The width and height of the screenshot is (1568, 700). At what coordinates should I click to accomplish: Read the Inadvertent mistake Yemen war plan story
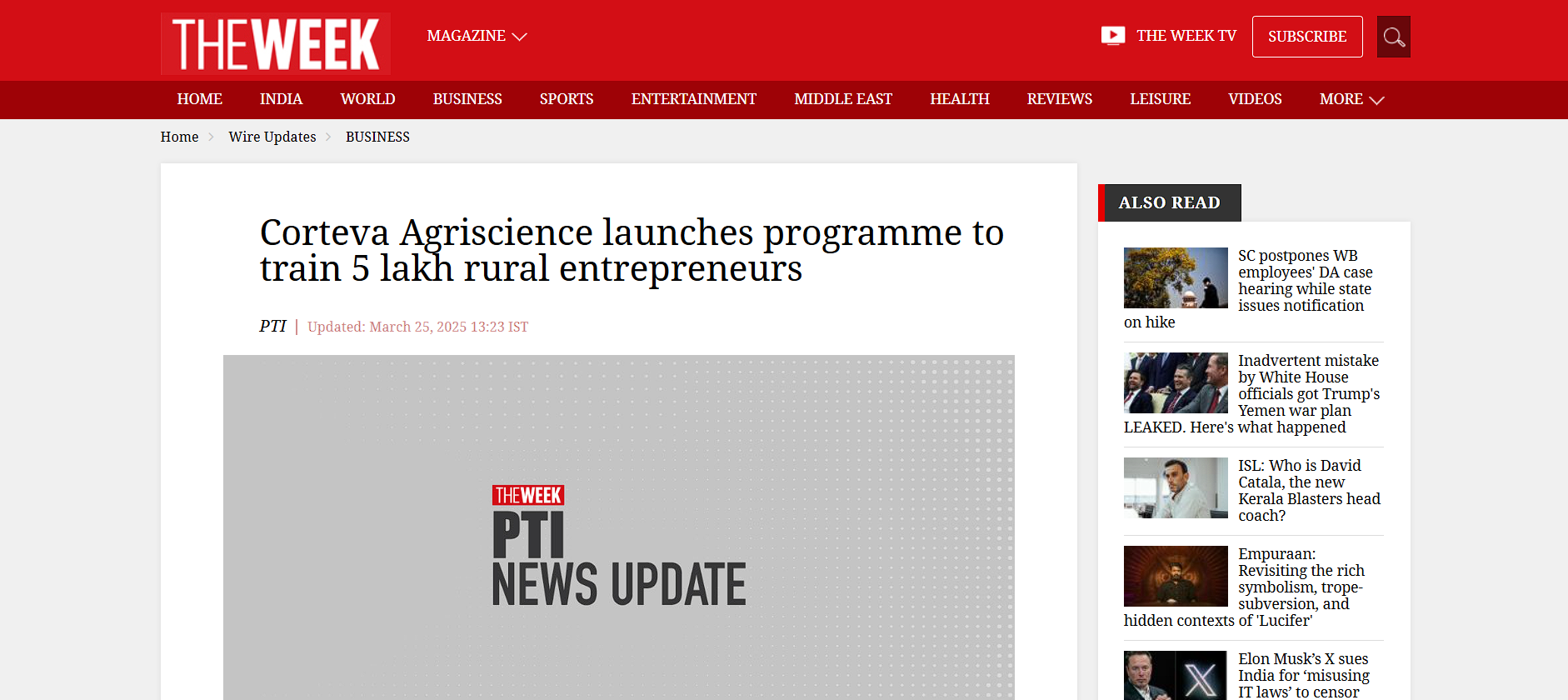(x=1308, y=386)
